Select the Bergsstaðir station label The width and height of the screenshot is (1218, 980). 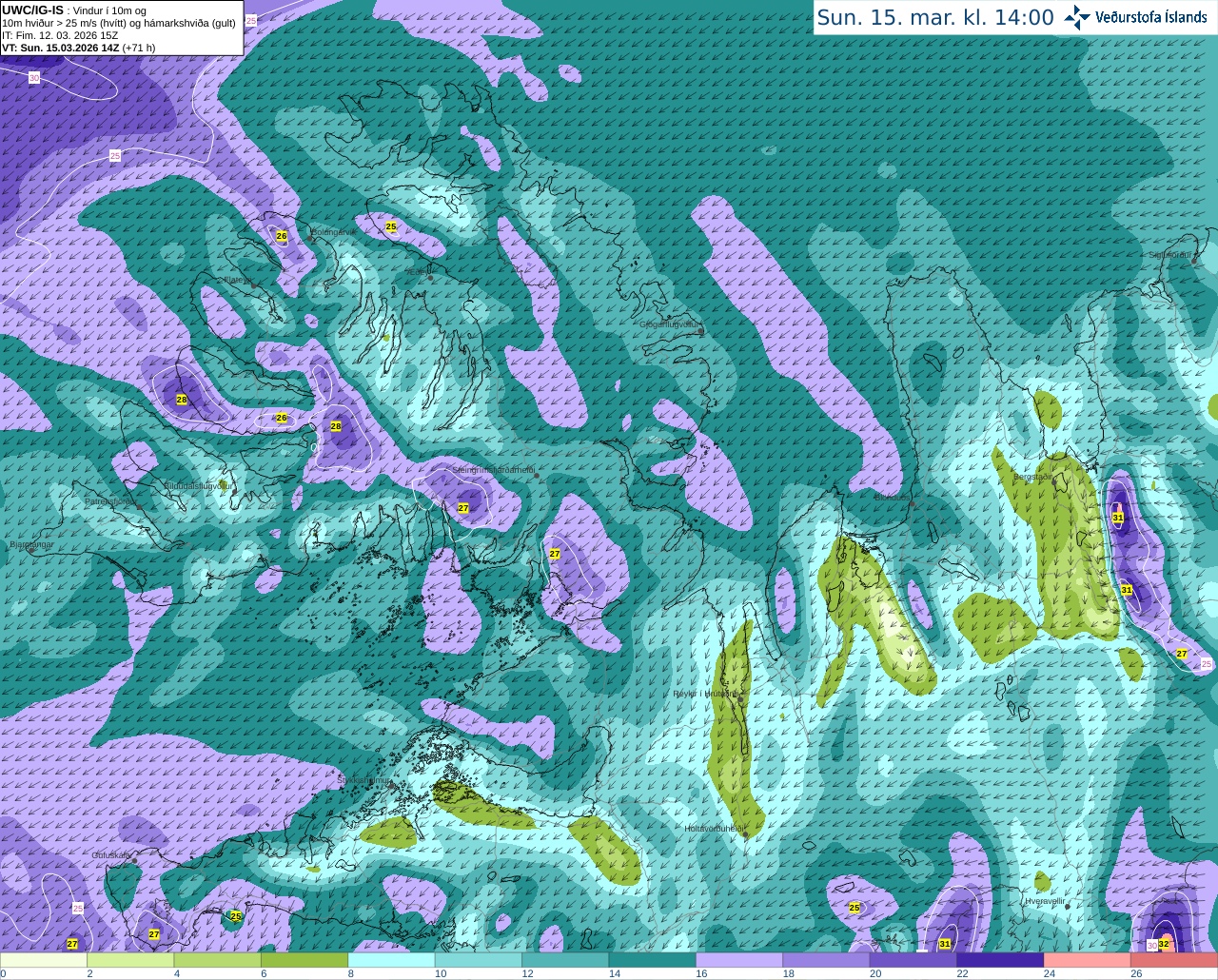[1033, 477]
